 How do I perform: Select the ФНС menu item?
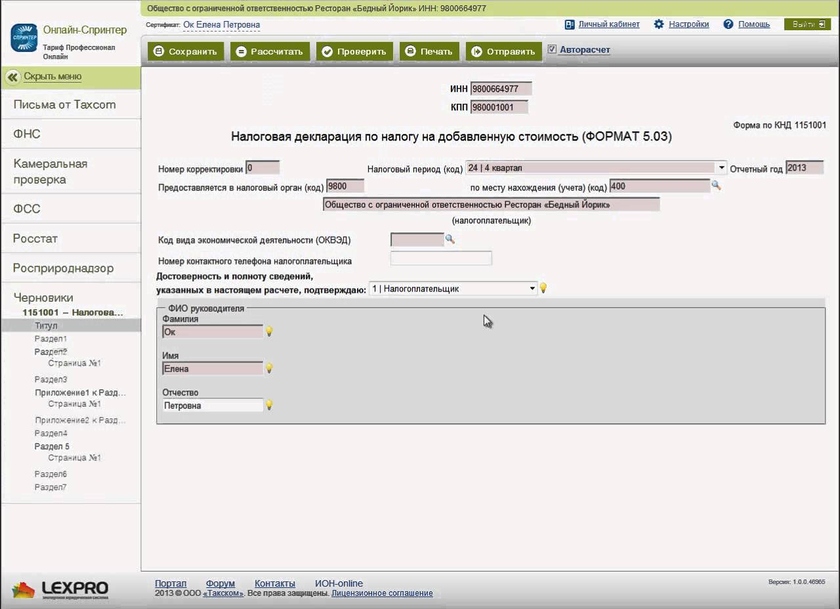27,134
